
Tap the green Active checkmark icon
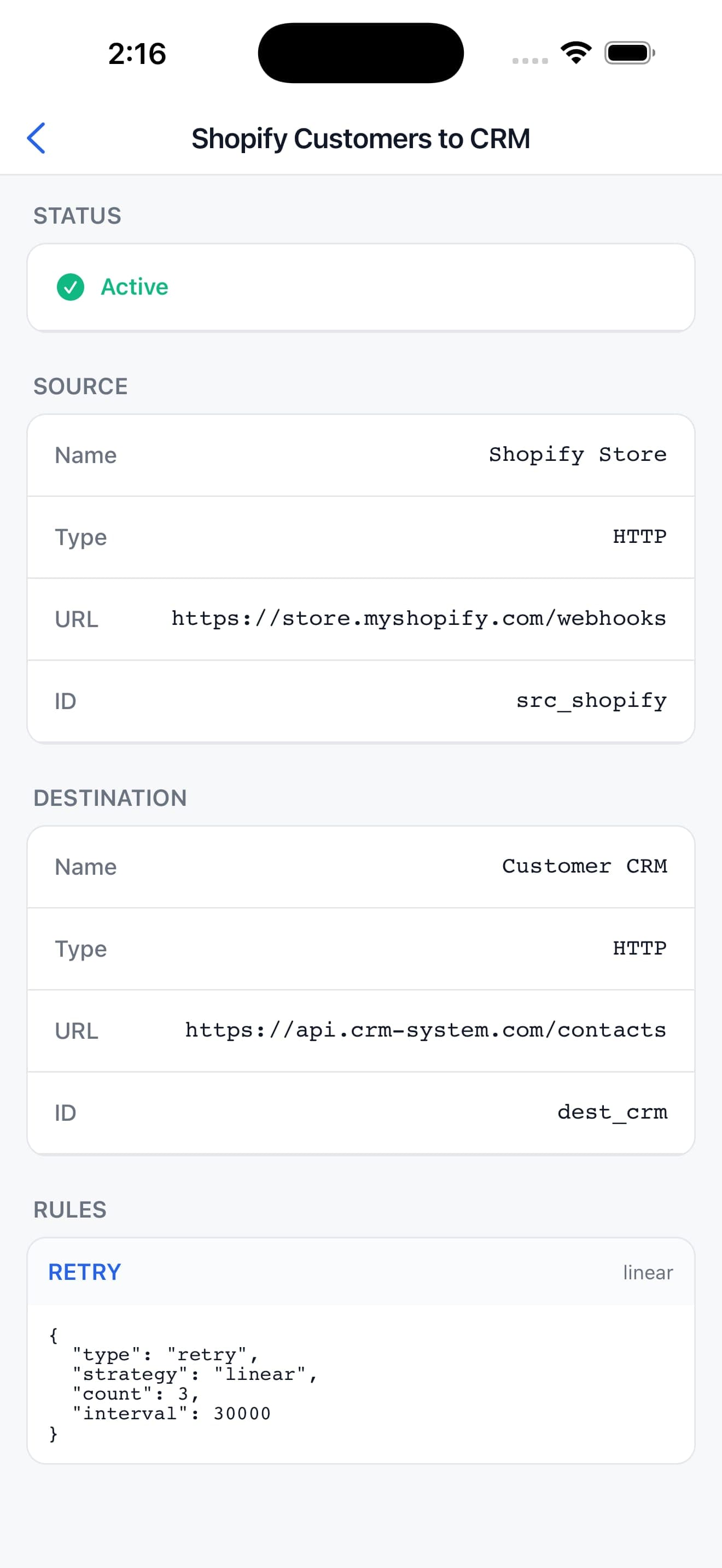point(71,288)
